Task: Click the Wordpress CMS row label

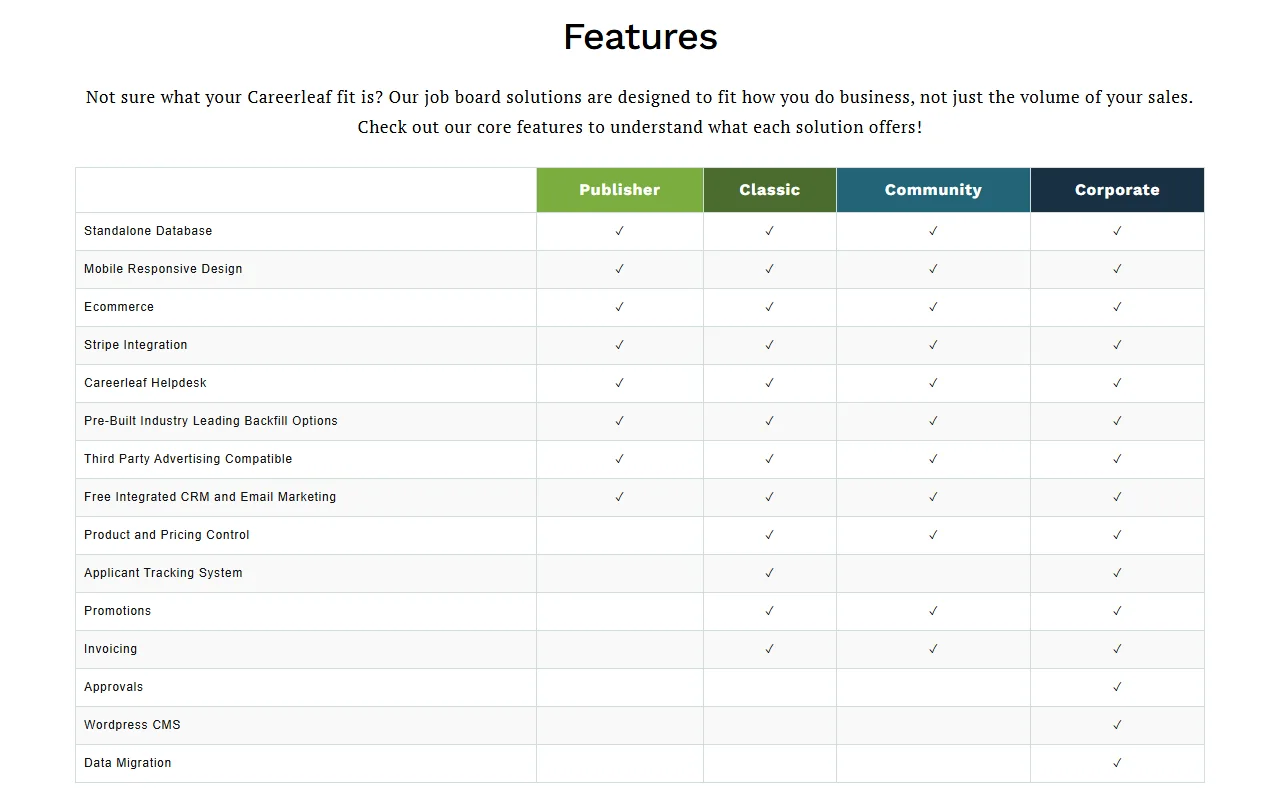Action: click(x=132, y=725)
